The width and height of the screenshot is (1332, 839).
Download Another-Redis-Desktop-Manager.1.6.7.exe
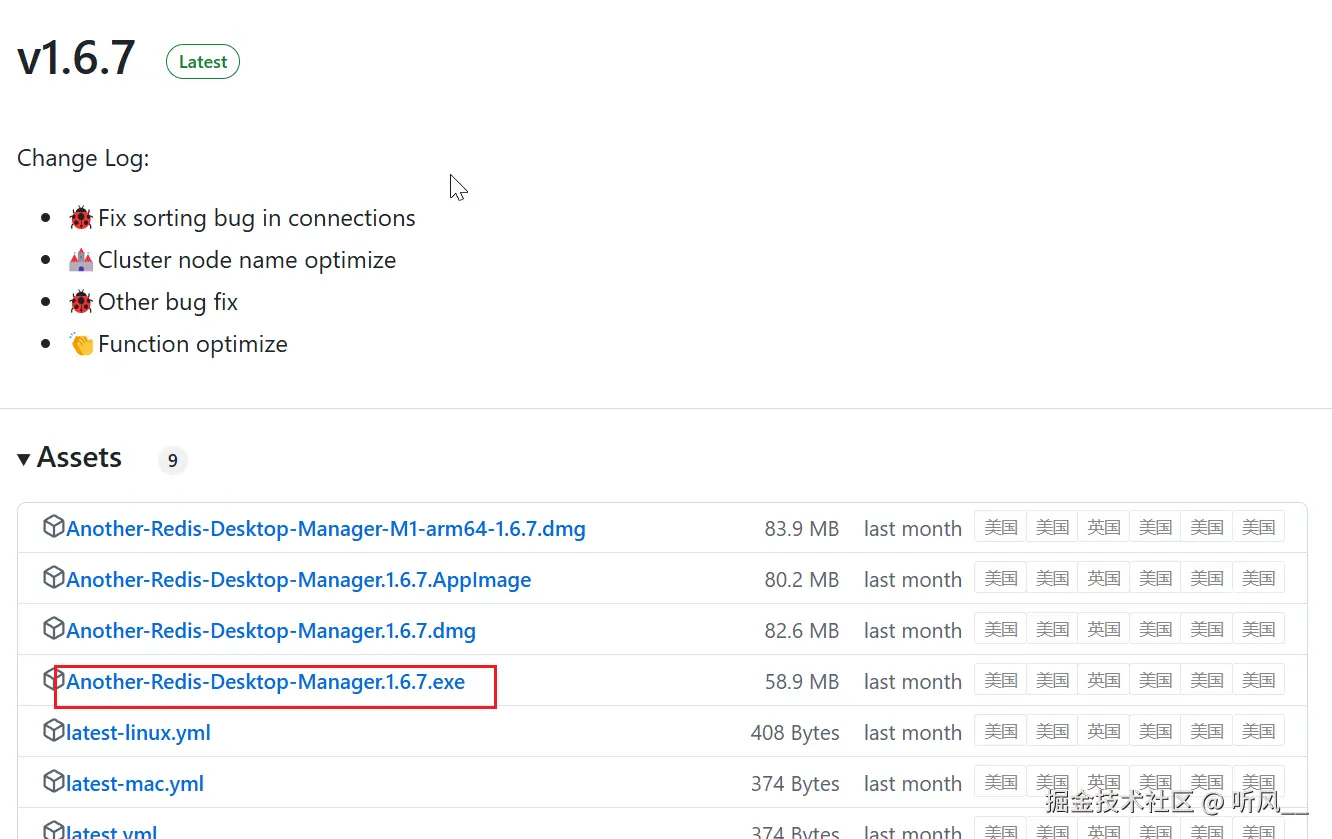click(x=266, y=682)
